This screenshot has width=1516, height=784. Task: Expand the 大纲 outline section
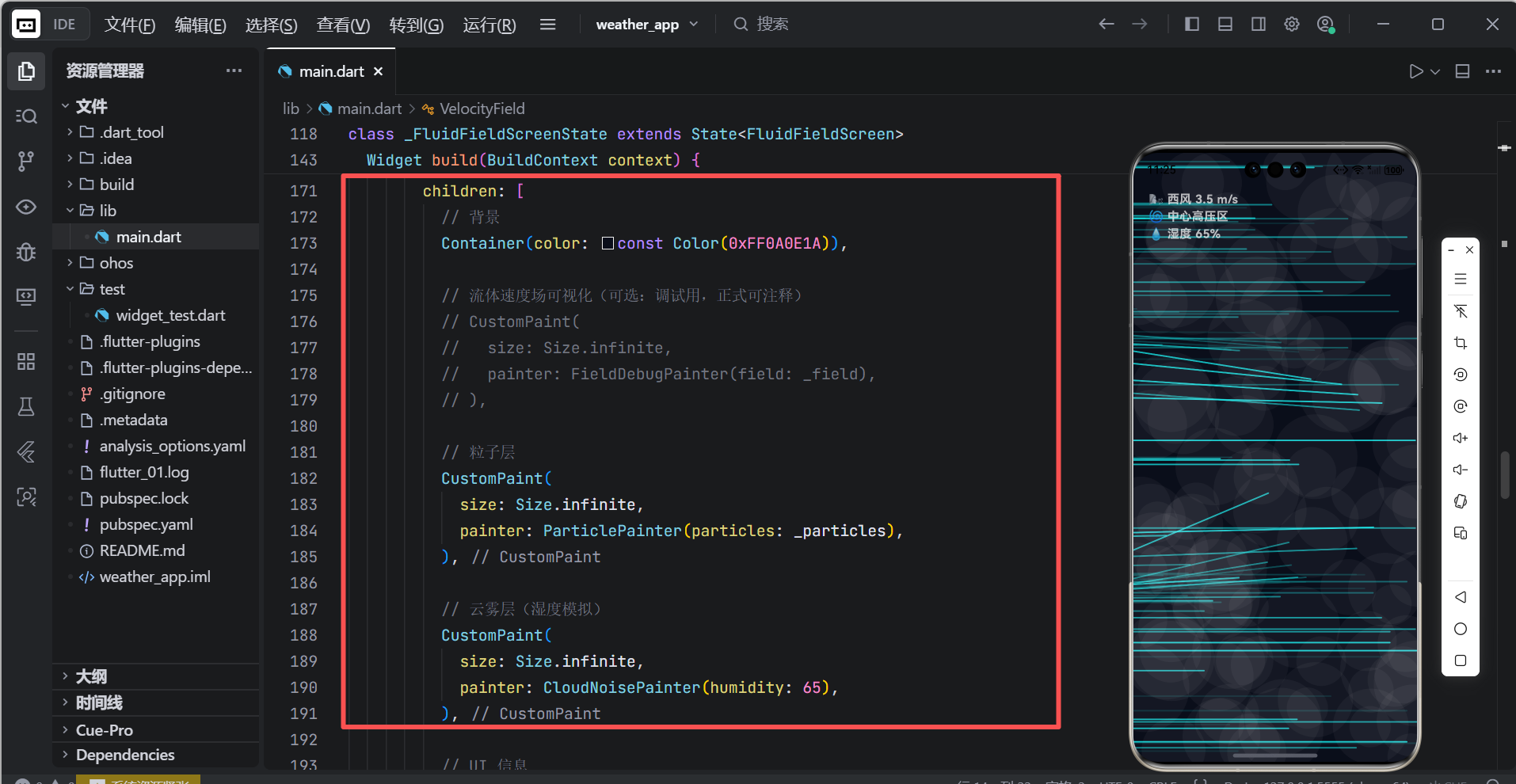pyautogui.click(x=155, y=676)
